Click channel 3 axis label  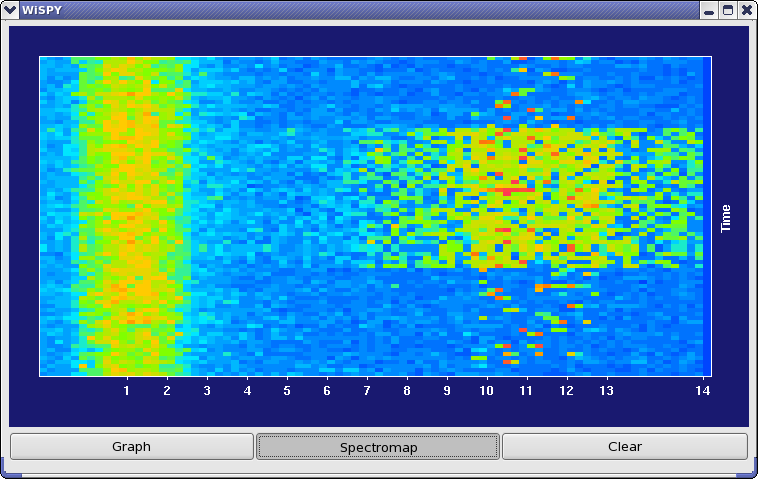point(207,391)
